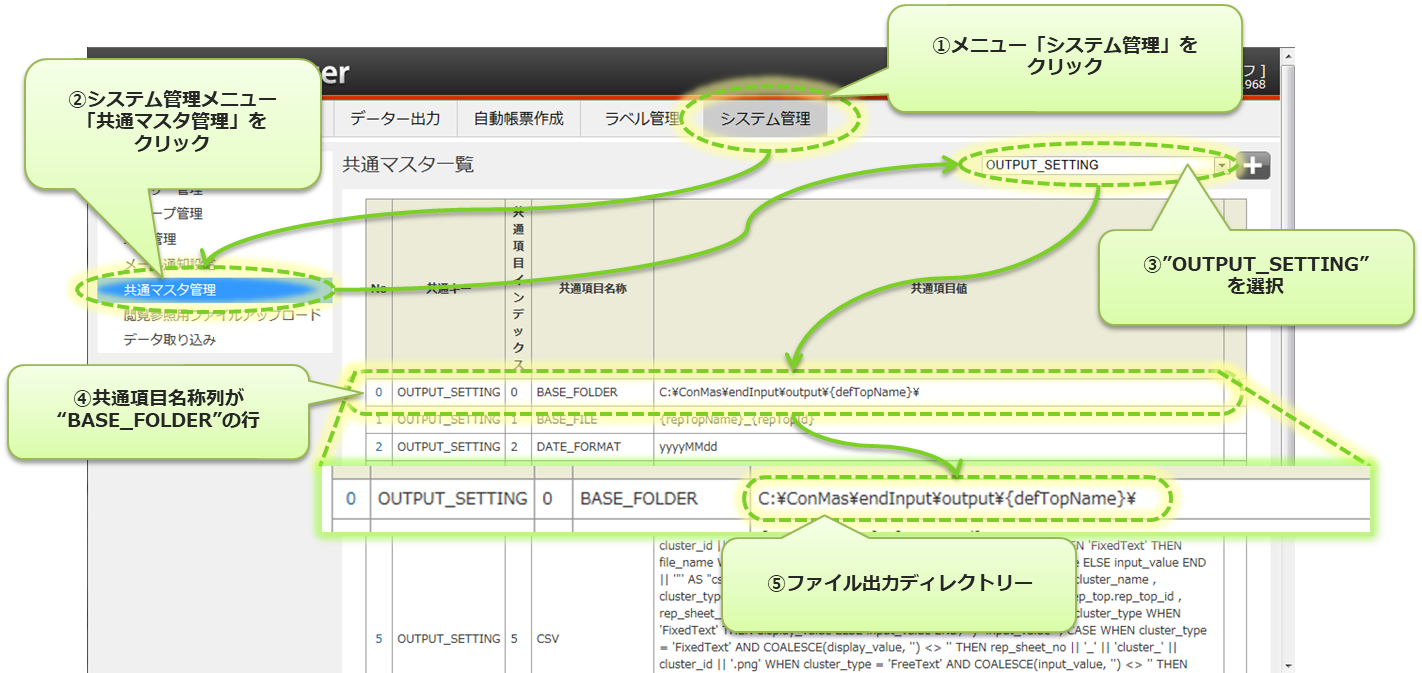Open データ取り込み in the sidebar
Screen dimensions: 1422x673
pos(170,340)
